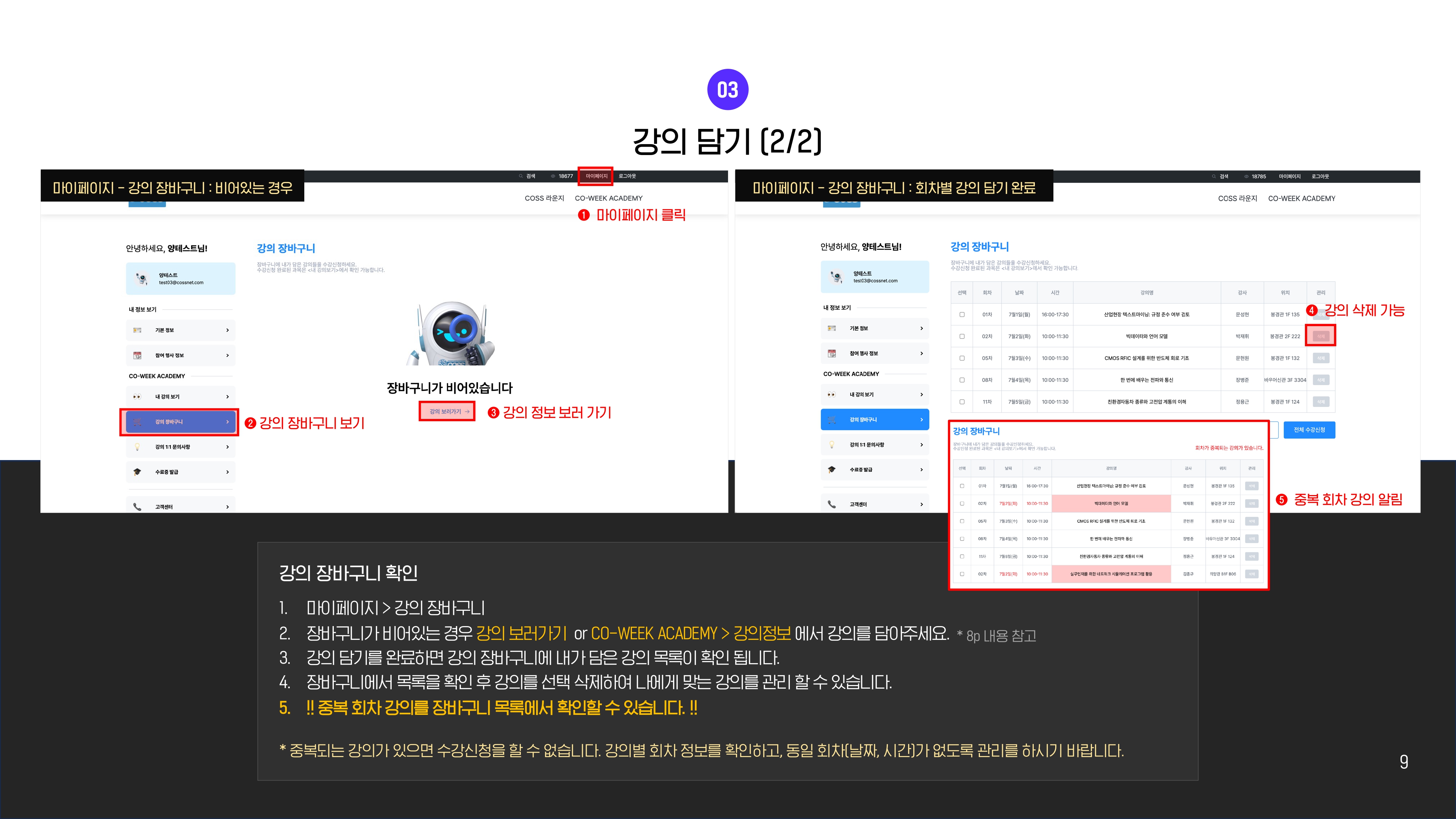Expand 참여 행사 정보 chevron in empty-cart screenshot

[x=227, y=356]
